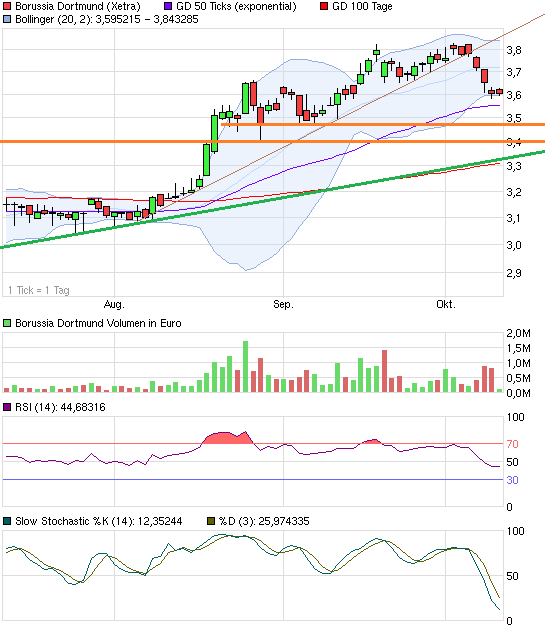
Task: Click the 'Okt.' x-axis label
Action: 446,304
